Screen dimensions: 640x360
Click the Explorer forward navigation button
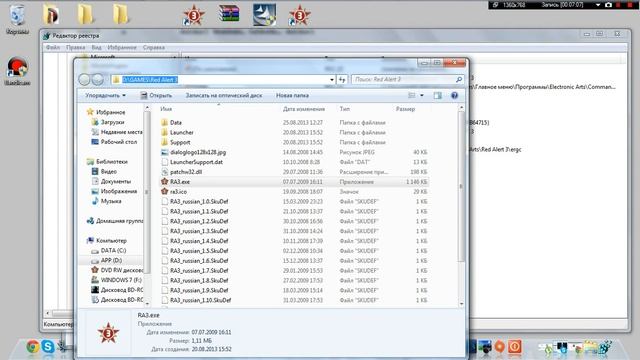98,80
